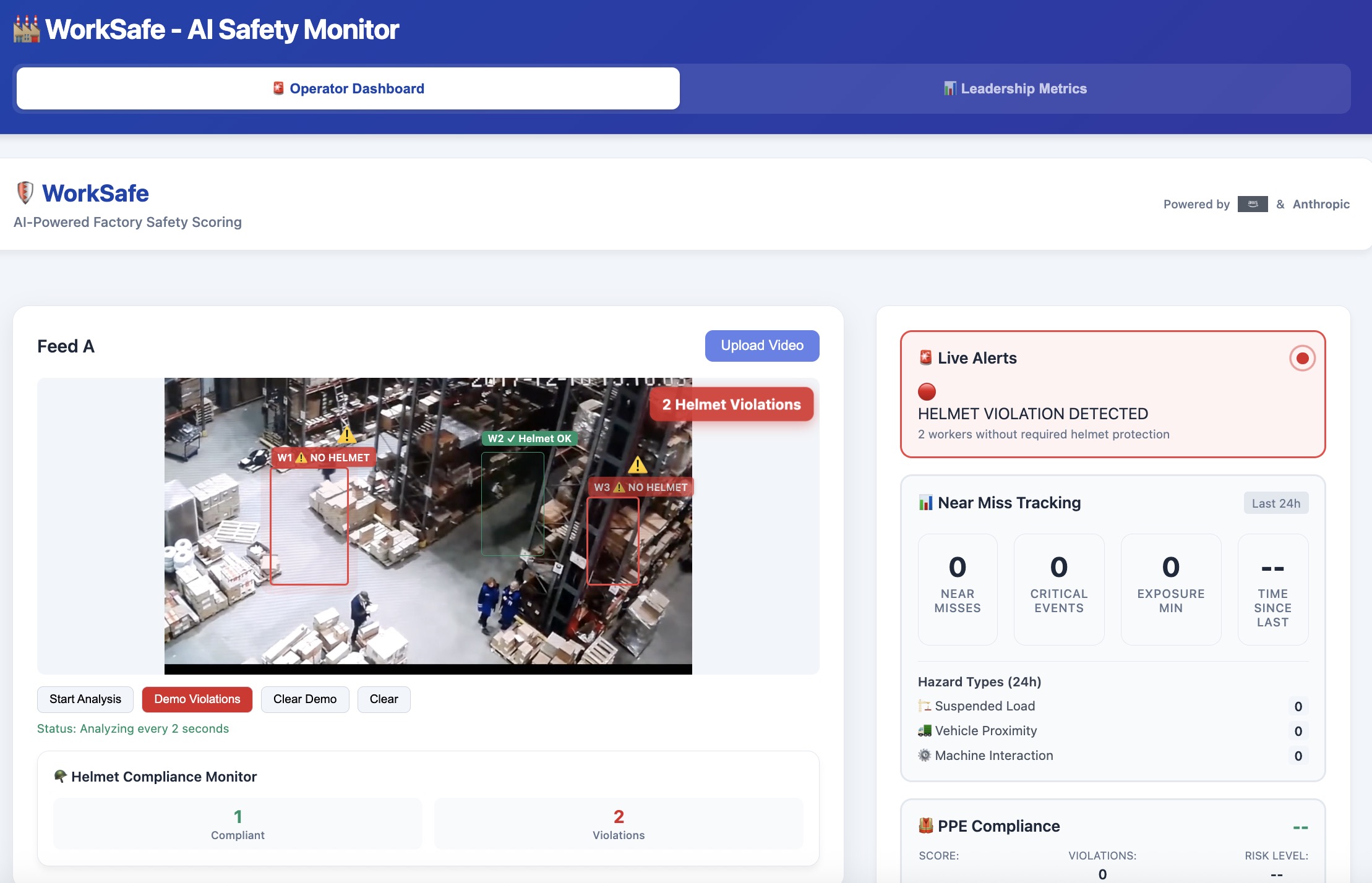The height and width of the screenshot is (883, 1372).
Task: Enable Demo Violations mode
Action: (197, 699)
